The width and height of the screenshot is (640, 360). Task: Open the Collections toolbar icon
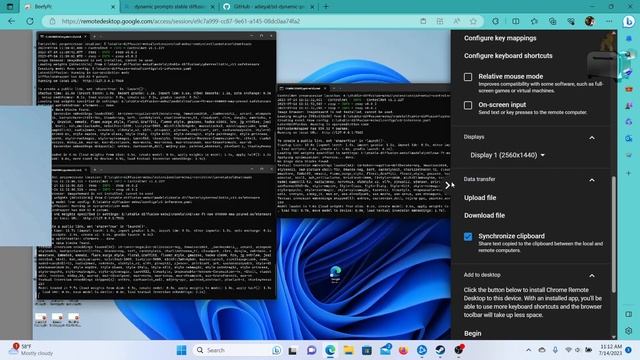point(552,21)
